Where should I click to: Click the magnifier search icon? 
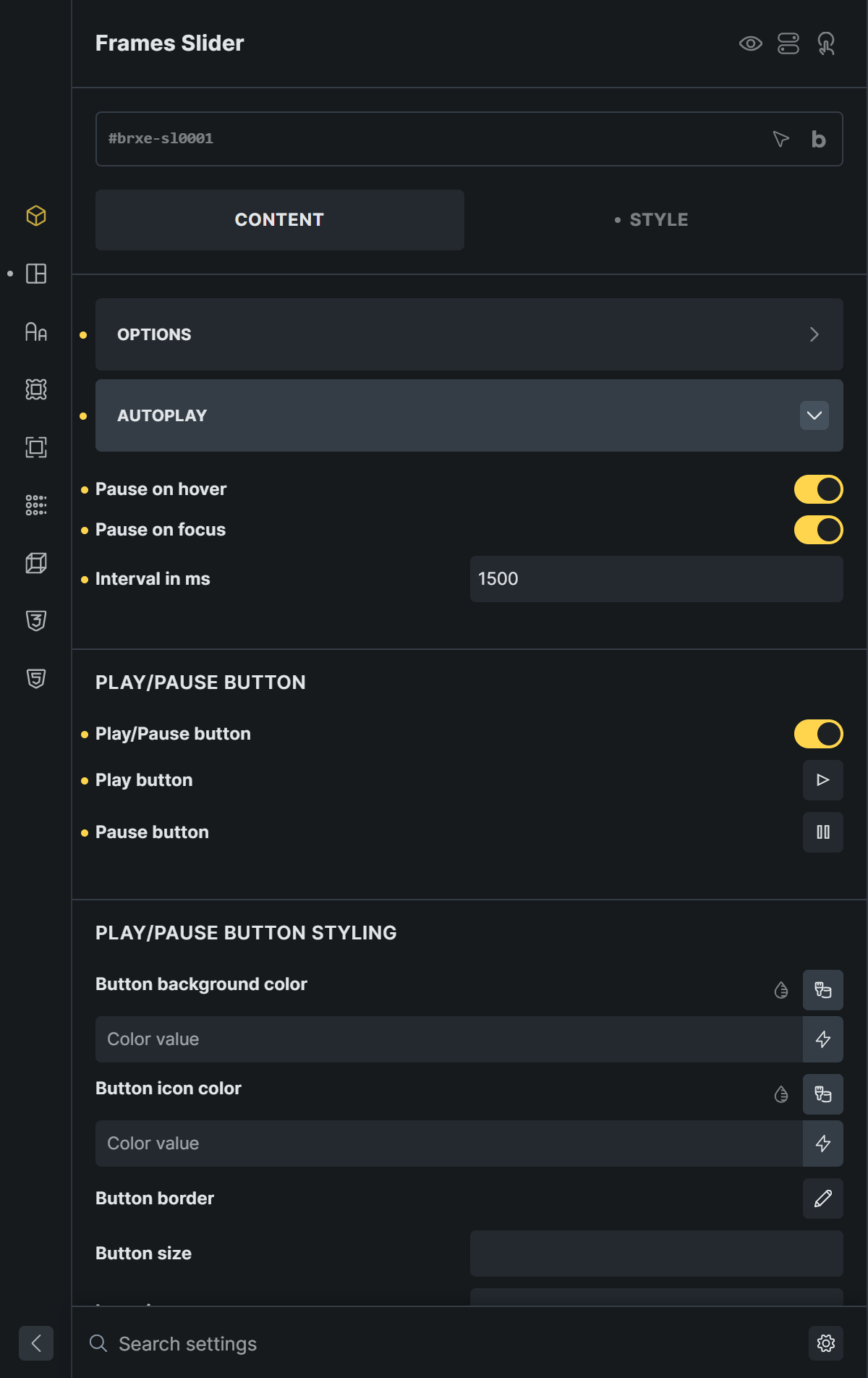coord(98,1343)
